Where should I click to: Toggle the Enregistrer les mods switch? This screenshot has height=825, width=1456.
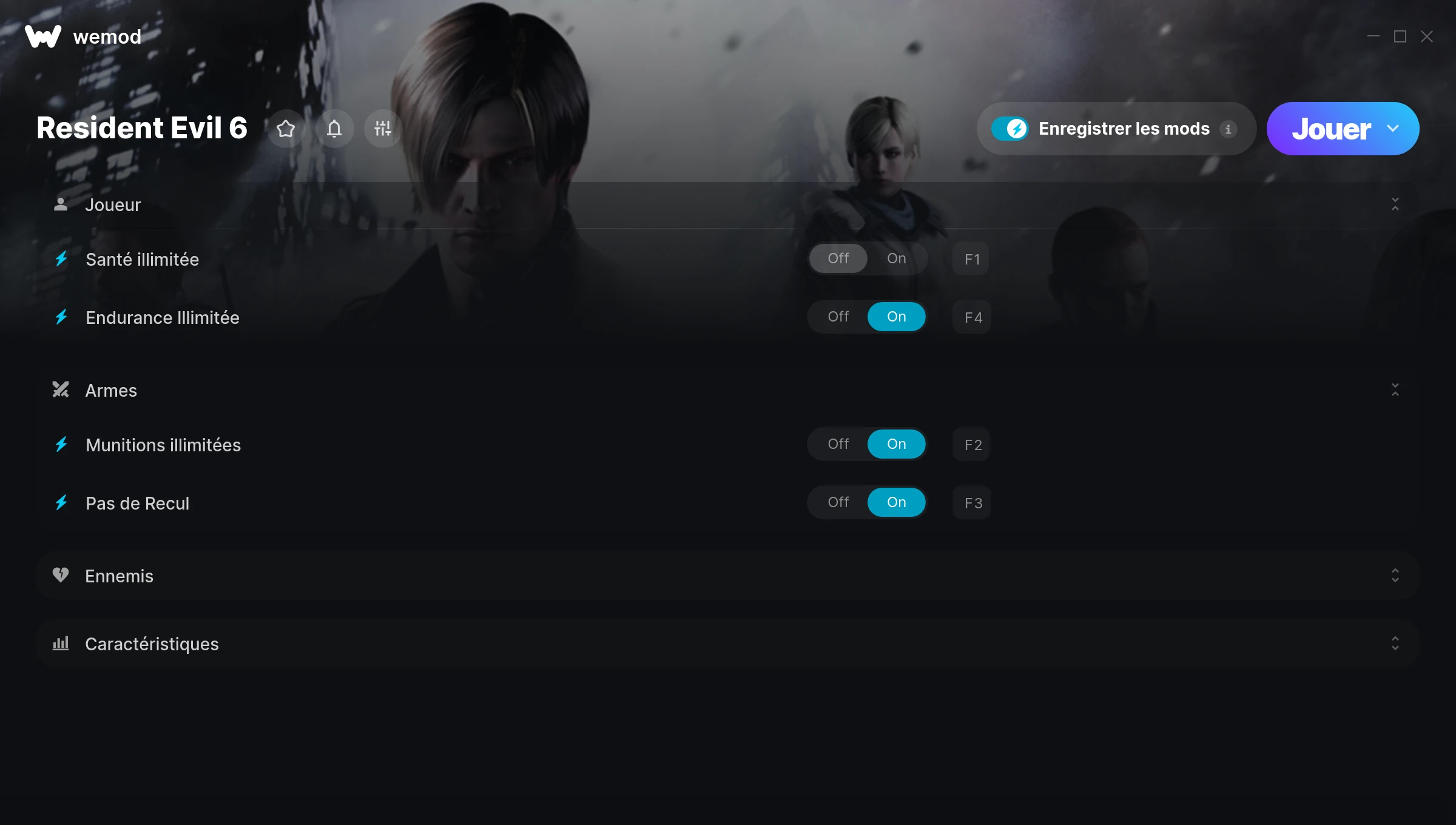[x=1009, y=129]
